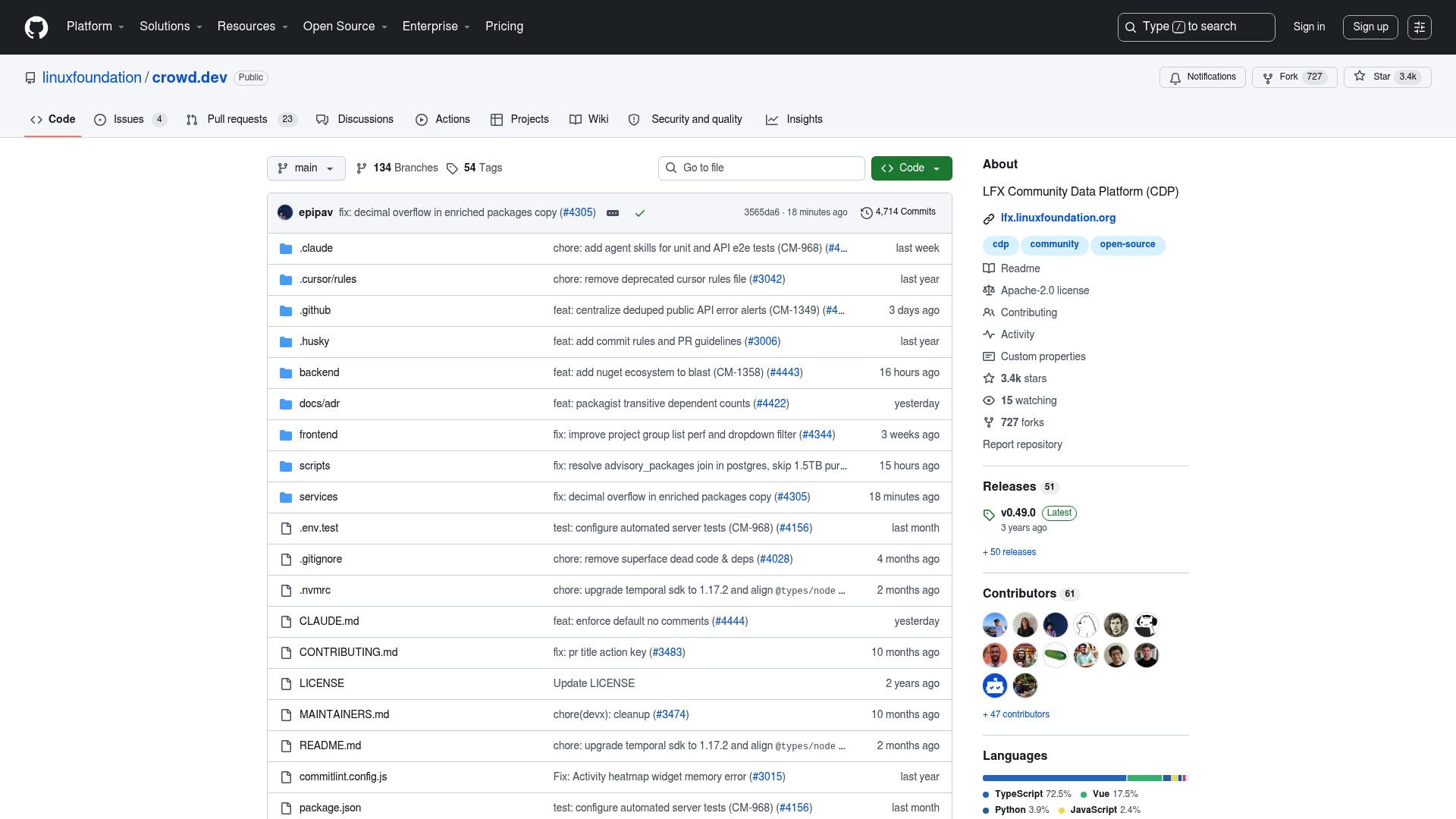1456x819 pixels.
Task: Open the blue bot contributor avatar
Action: (x=995, y=686)
